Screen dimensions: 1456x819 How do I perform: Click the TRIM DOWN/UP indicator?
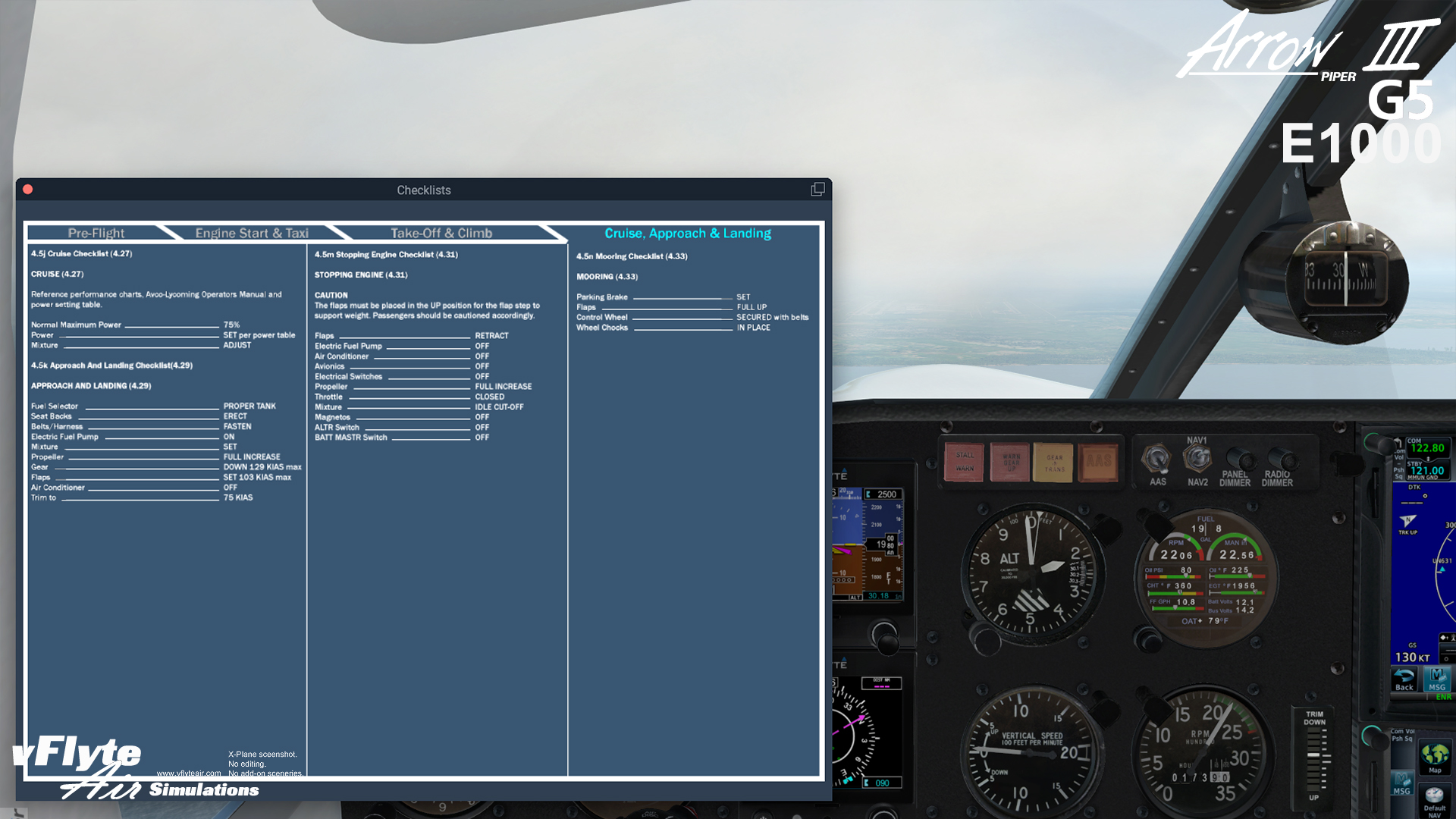pos(1314,755)
